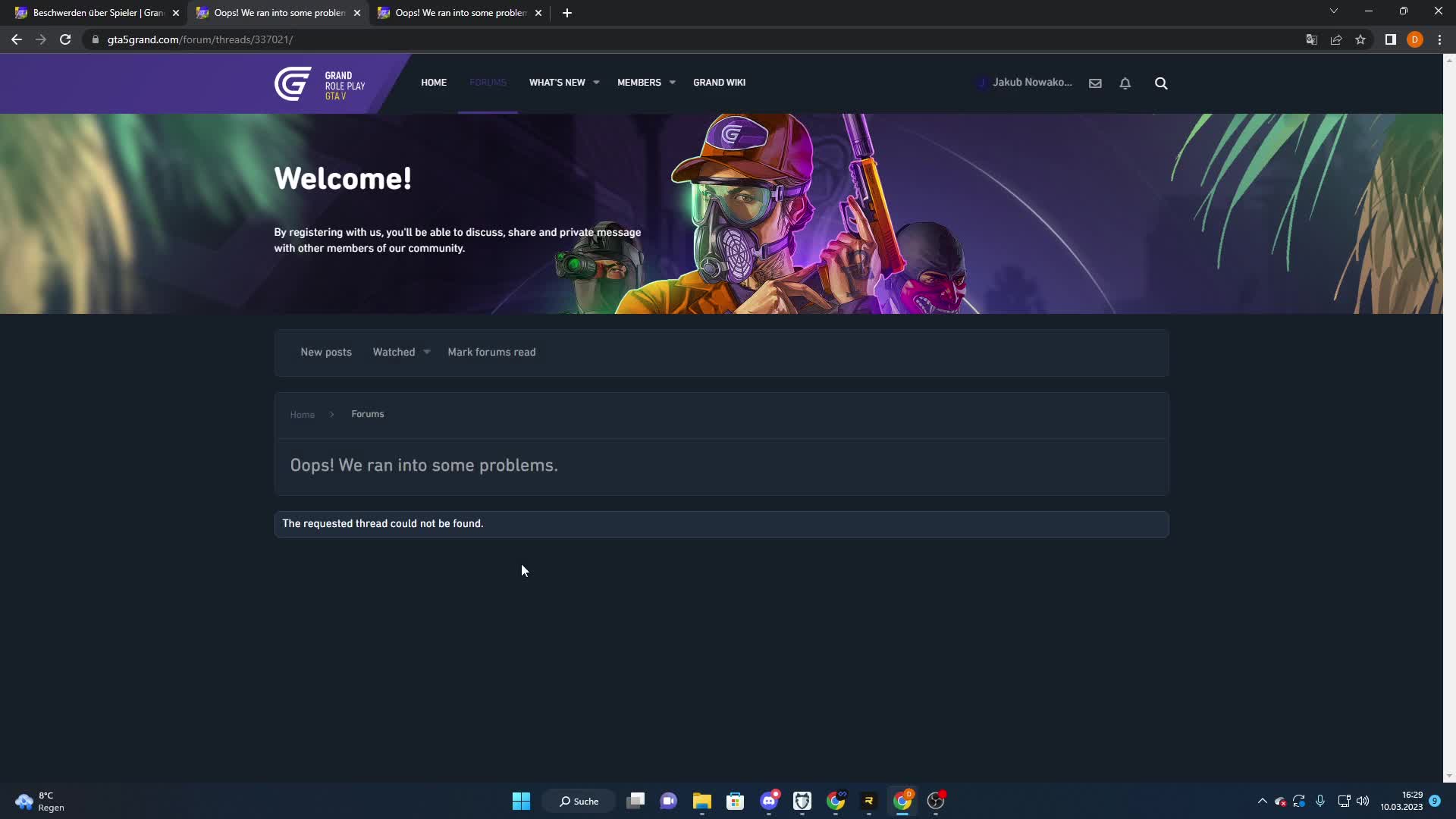Open the volume tray icon

pos(1363,801)
